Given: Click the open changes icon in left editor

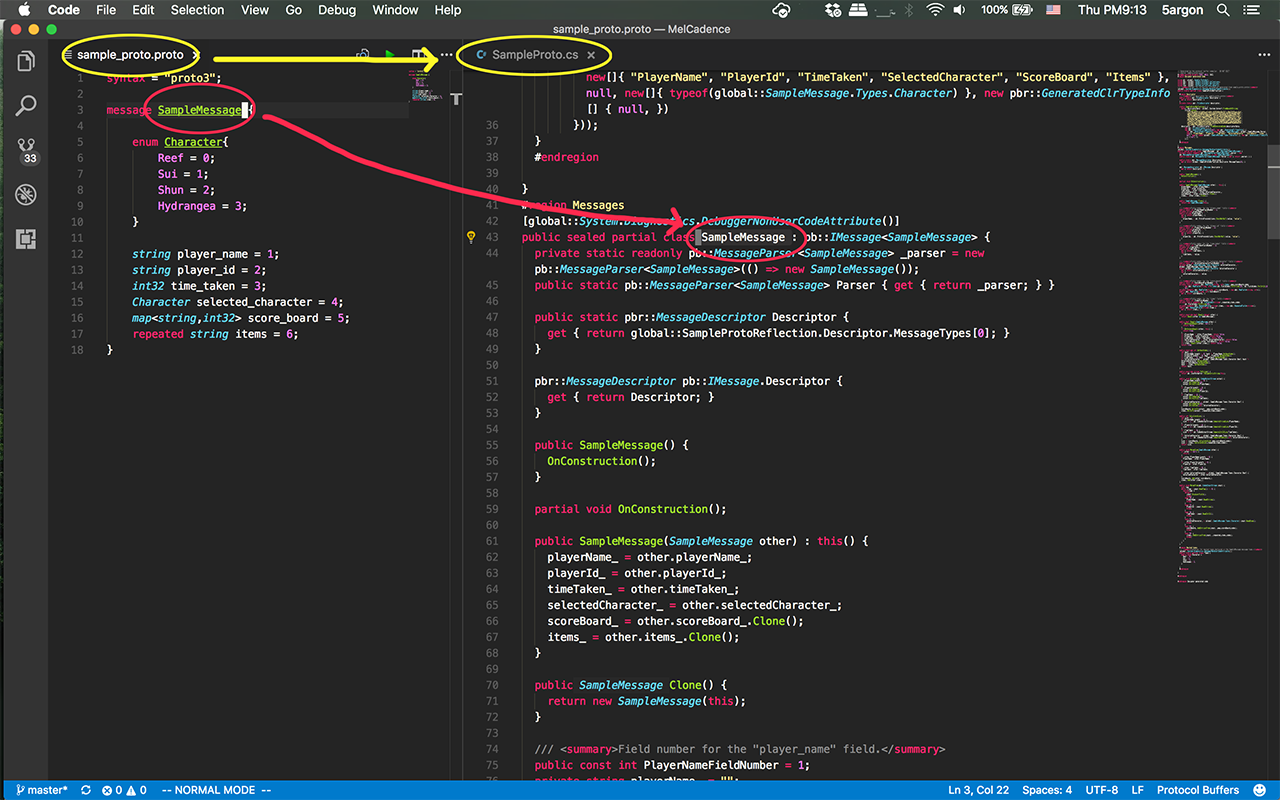Looking at the screenshot, I should tap(364, 55).
